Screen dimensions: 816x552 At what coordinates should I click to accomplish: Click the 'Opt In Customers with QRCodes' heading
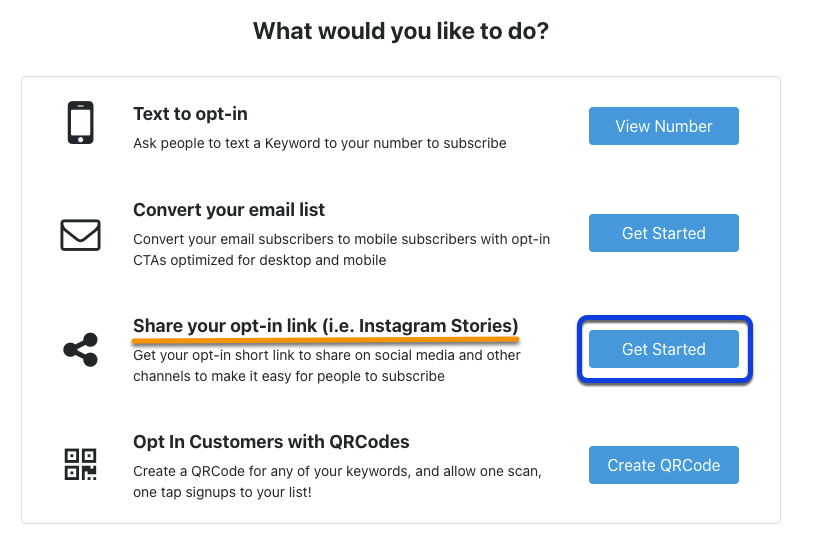pos(271,442)
